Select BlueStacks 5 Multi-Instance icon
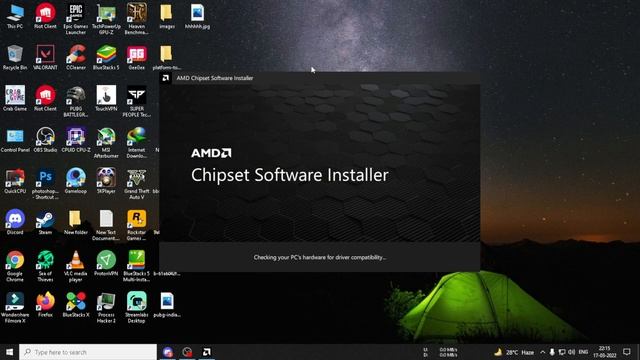 pyautogui.click(x=136, y=266)
